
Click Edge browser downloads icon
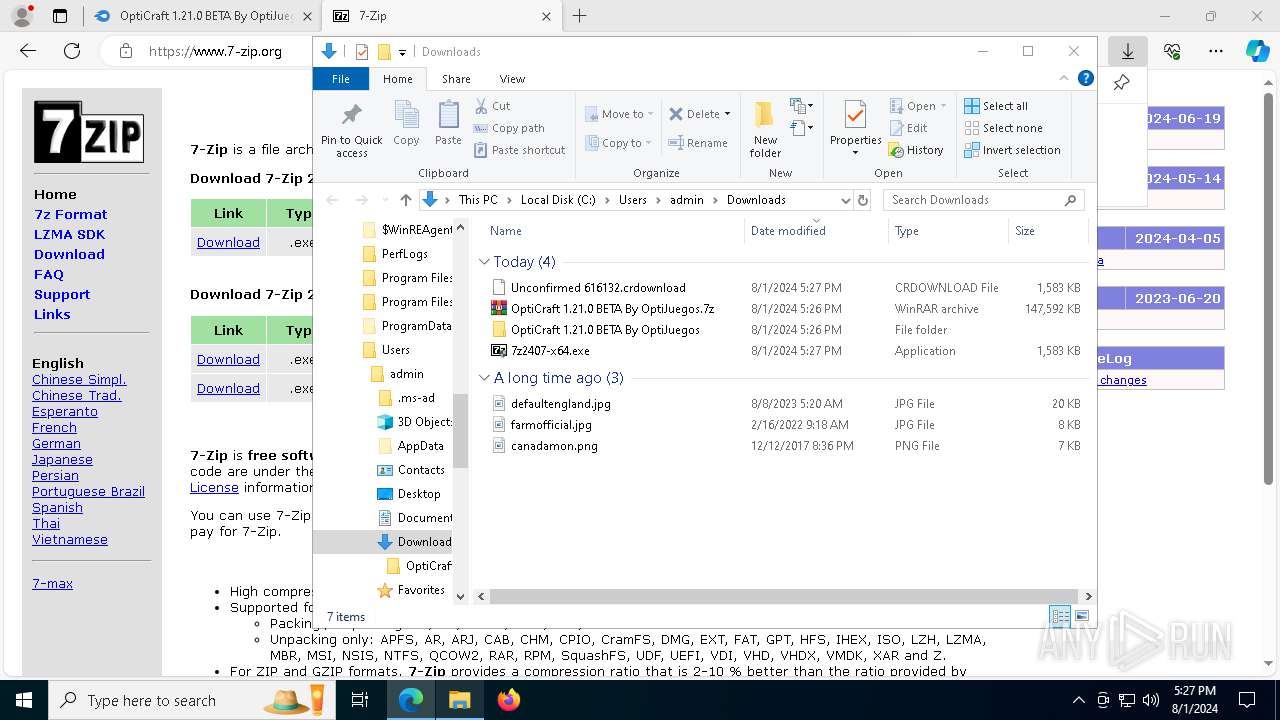[x=1127, y=51]
